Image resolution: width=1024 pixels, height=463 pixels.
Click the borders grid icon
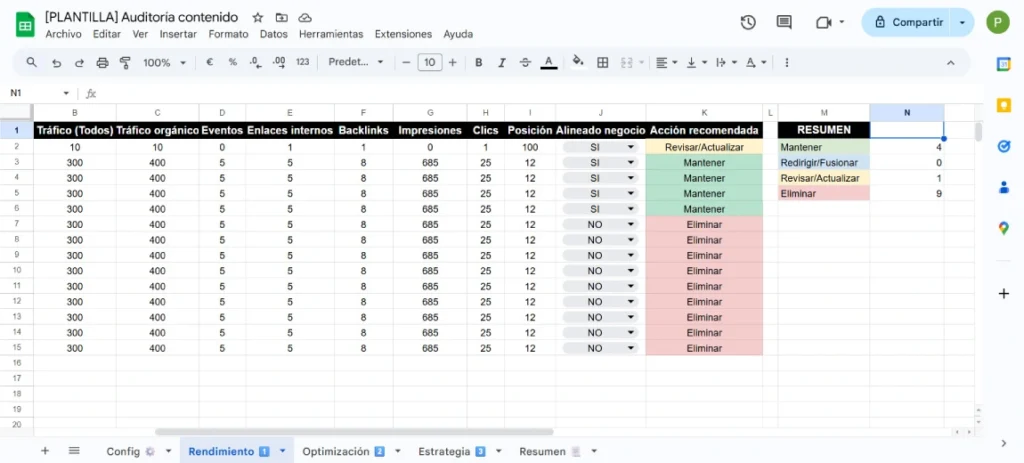(603, 63)
